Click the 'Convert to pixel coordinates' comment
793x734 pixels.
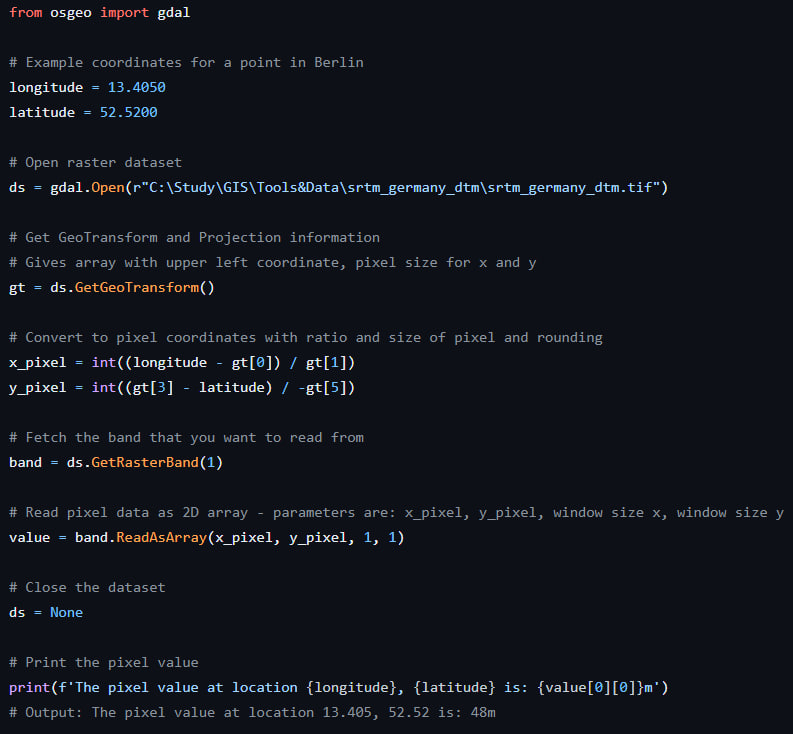[x=306, y=337]
